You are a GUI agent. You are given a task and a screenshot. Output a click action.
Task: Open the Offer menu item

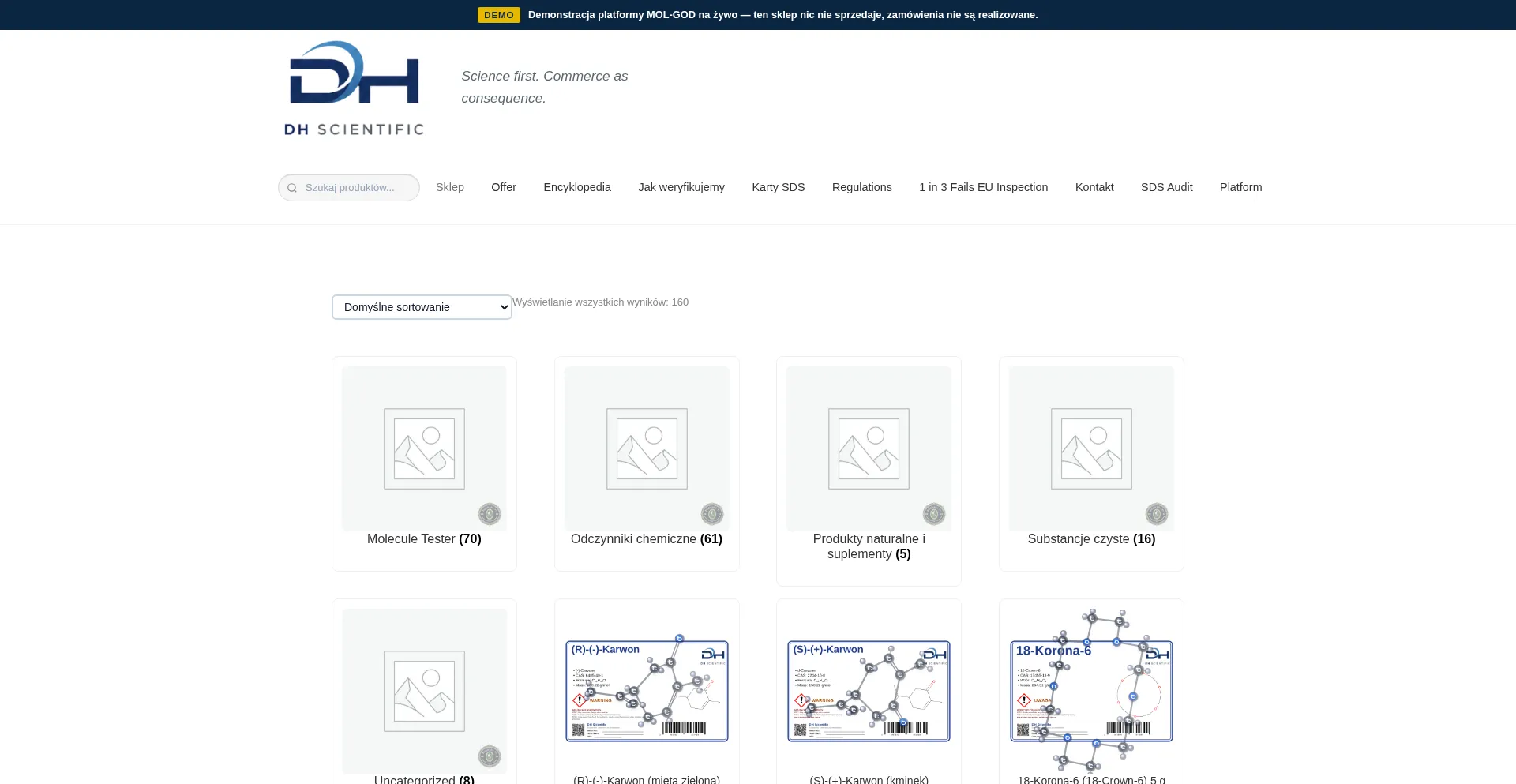(504, 187)
